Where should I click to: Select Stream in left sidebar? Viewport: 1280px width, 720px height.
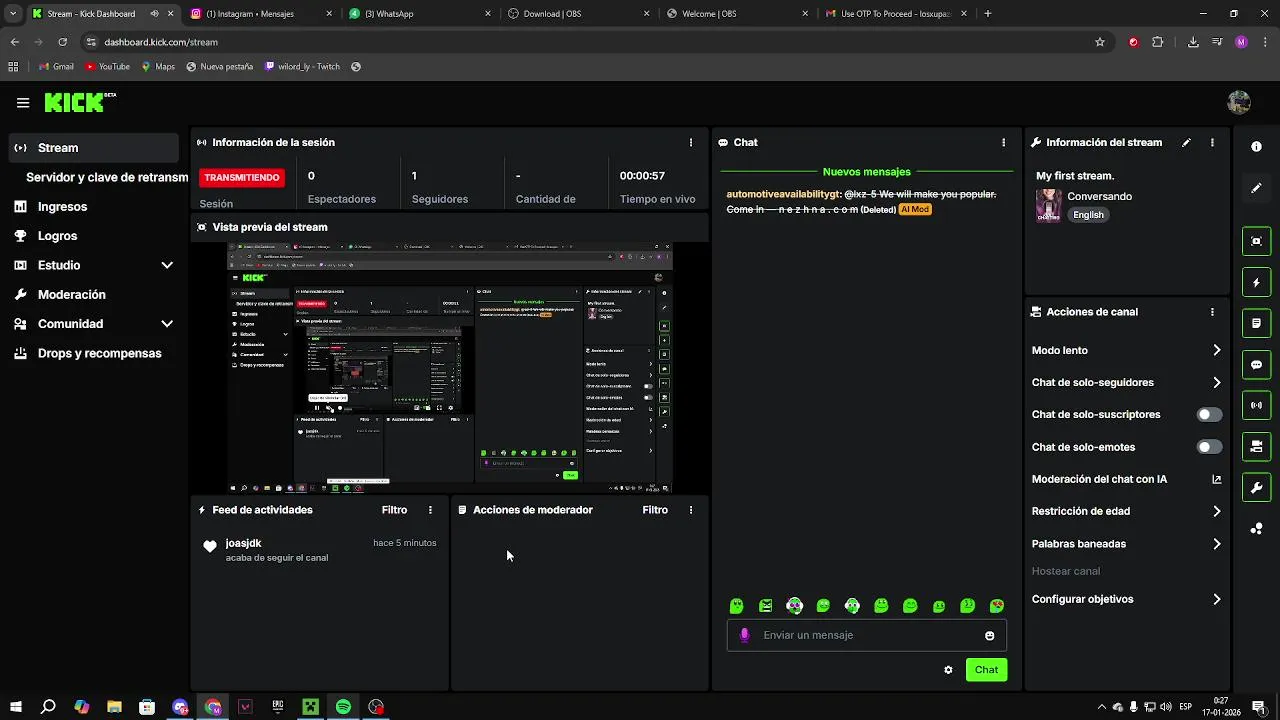click(94, 148)
